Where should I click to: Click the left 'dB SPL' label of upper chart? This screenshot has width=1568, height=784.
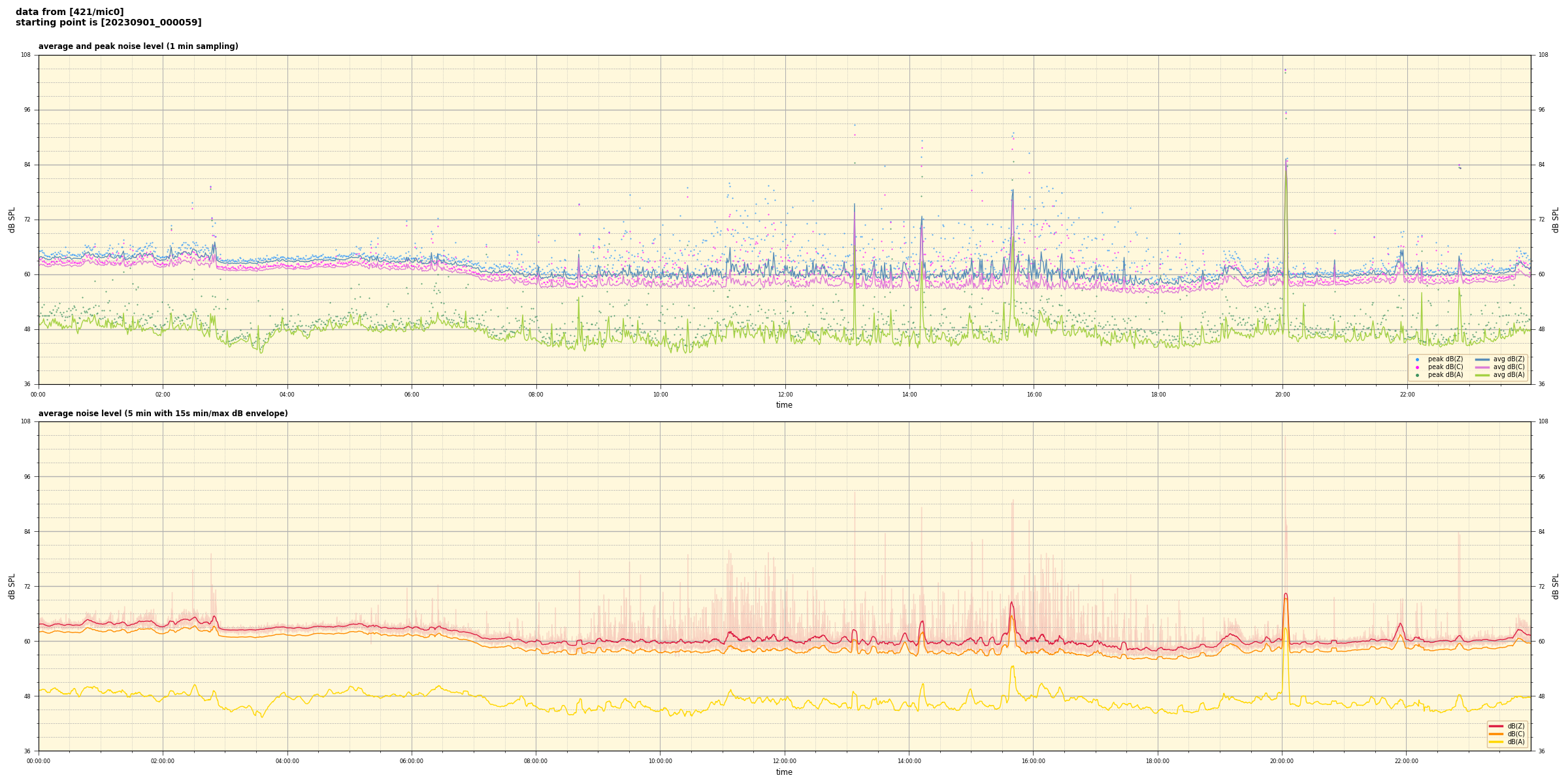pyautogui.click(x=12, y=220)
